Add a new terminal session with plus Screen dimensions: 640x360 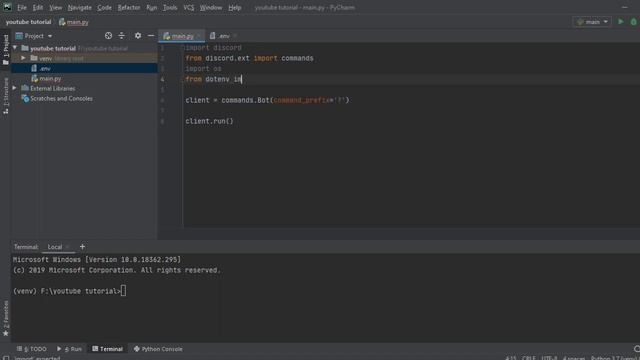click(82, 247)
